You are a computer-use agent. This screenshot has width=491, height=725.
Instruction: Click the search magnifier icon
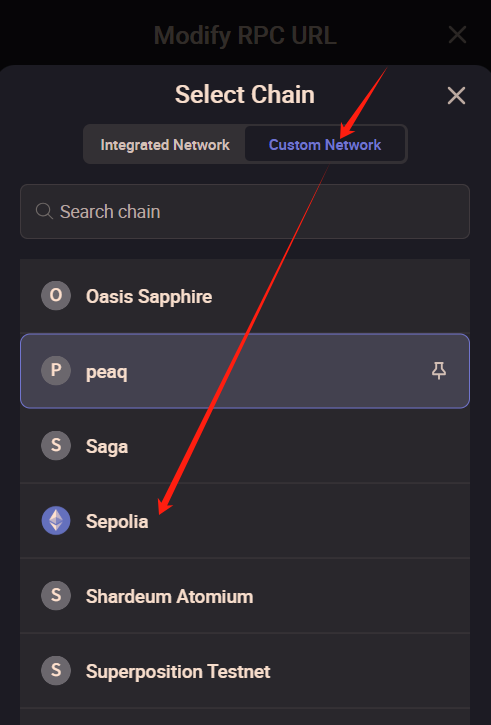point(44,211)
